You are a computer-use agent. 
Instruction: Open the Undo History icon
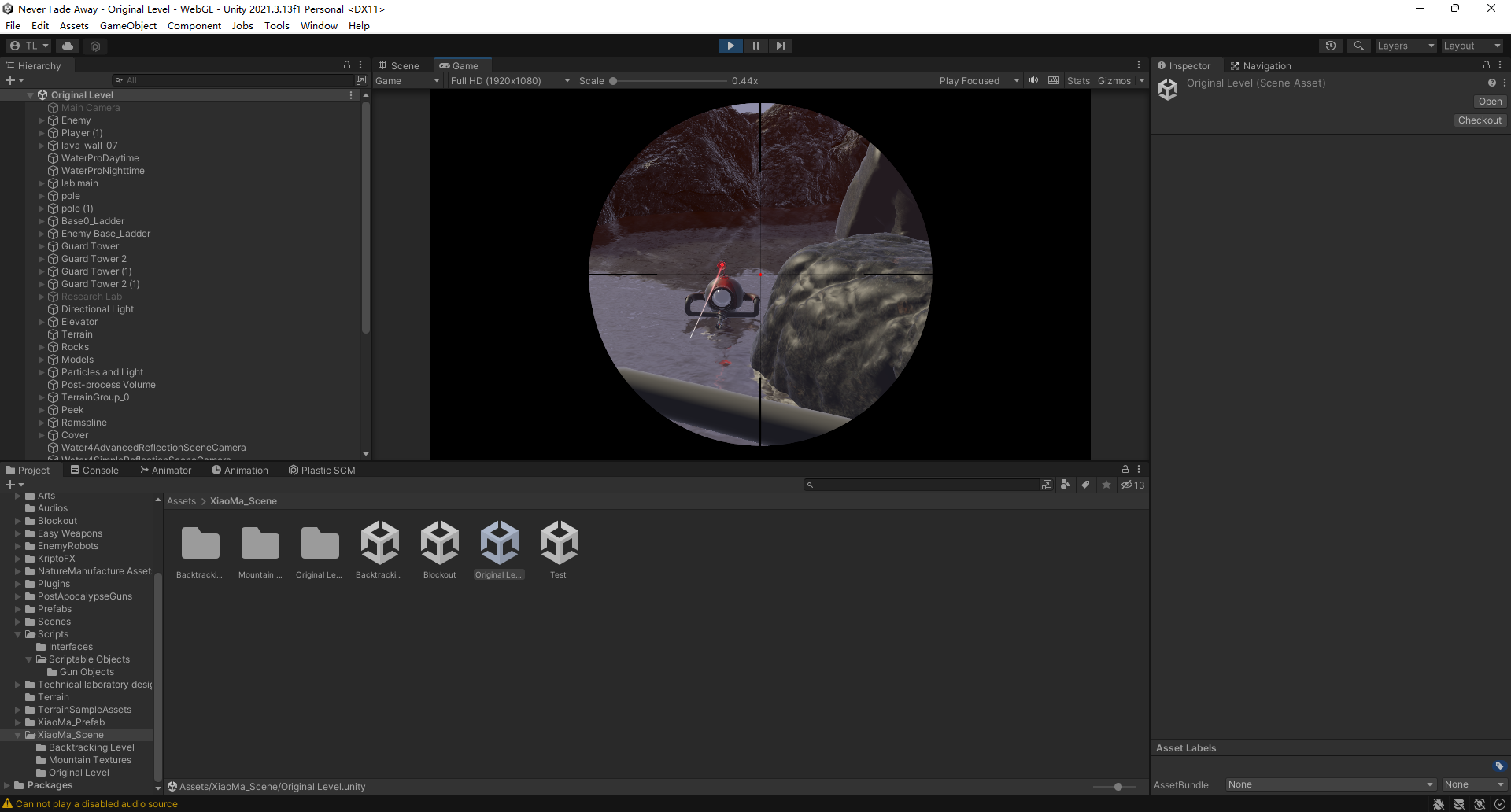1330,46
